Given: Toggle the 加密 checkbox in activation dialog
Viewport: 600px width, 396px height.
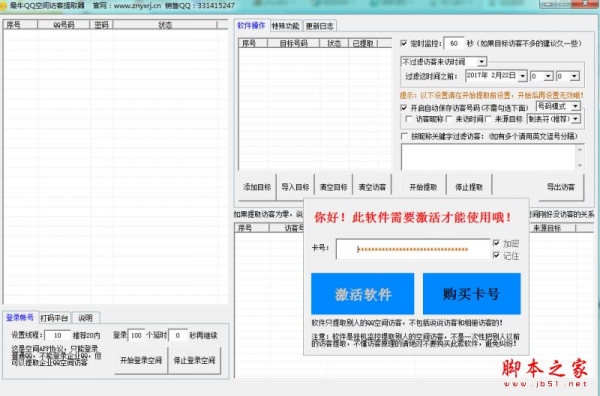Looking at the screenshot, I should (x=496, y=243).
